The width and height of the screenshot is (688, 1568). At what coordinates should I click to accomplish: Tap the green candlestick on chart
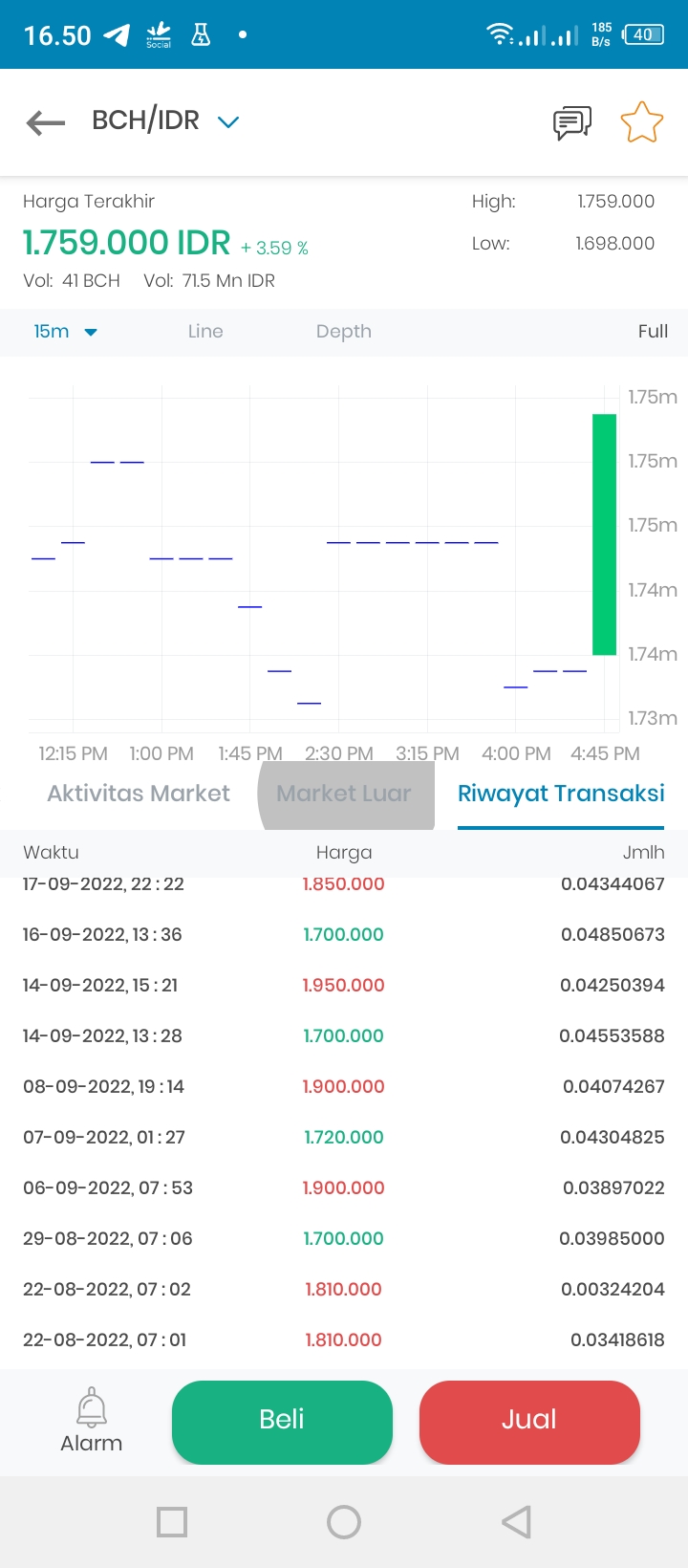(x=604, y=534)
